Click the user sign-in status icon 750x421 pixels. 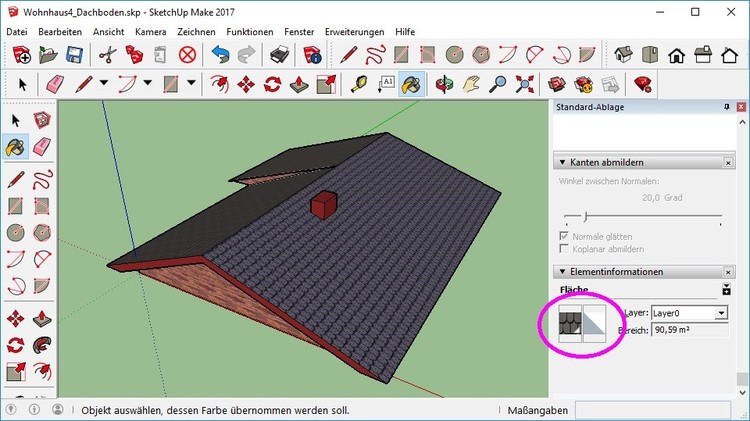pos(57,410)
